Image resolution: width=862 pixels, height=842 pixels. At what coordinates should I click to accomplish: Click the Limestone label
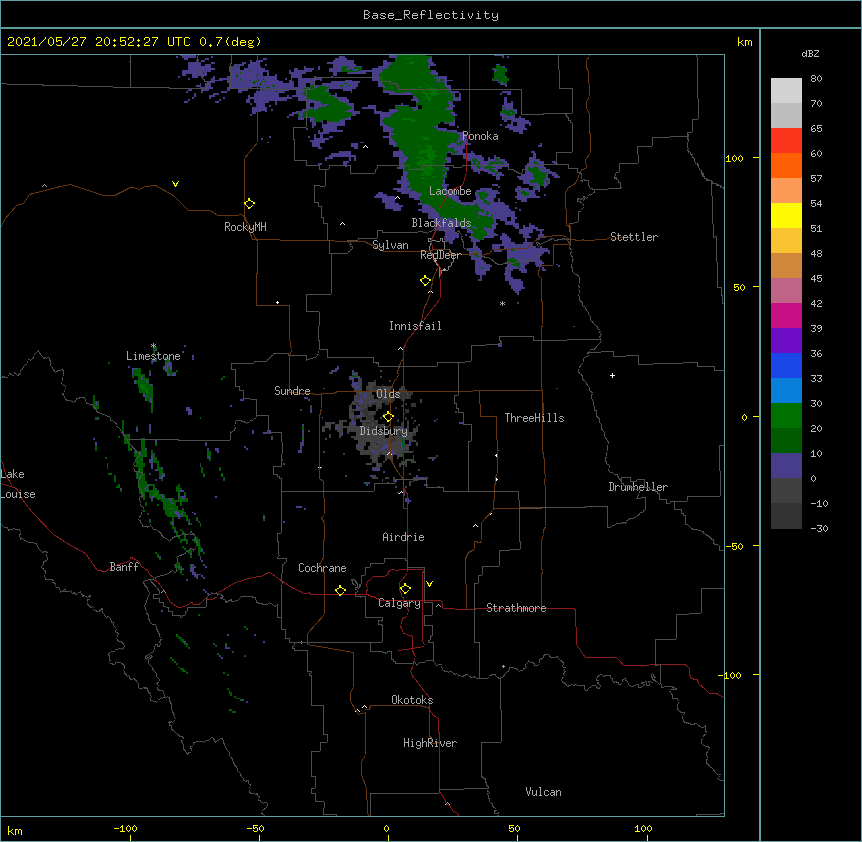(153, 356)
